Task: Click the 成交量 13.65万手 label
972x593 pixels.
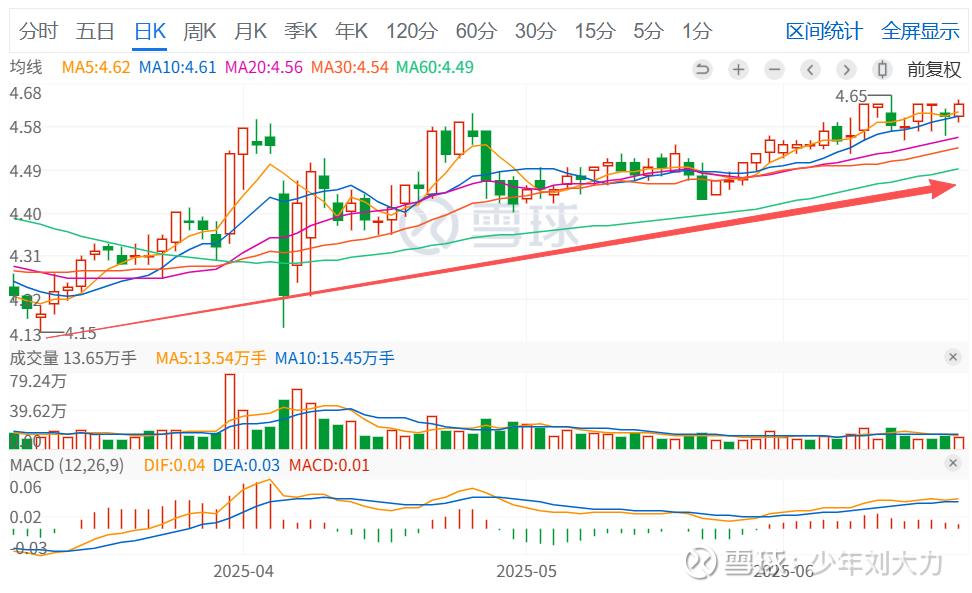Action: [x=73, y=358]
